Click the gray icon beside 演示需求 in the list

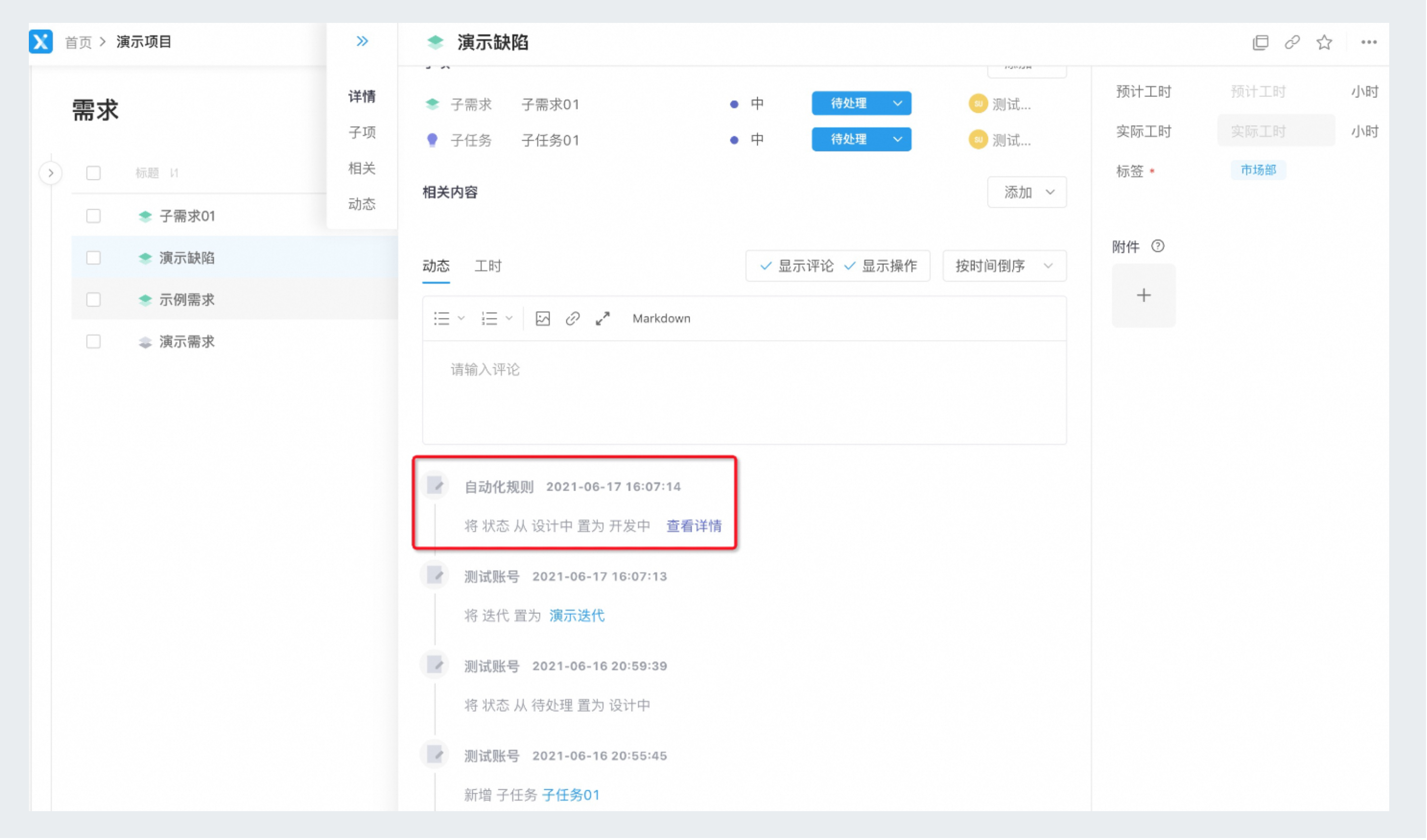(x=146, y=342)
